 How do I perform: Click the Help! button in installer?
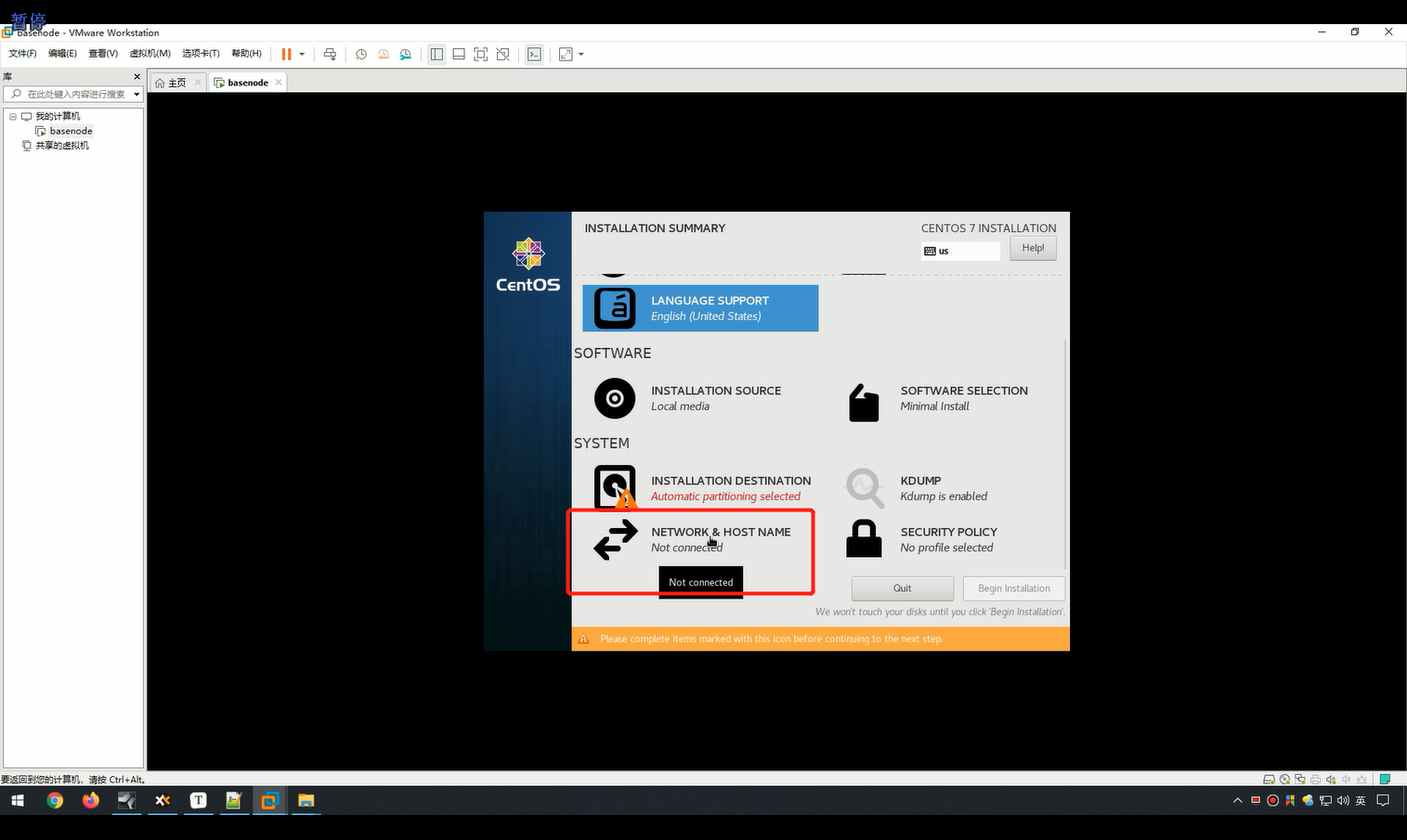1033,248
